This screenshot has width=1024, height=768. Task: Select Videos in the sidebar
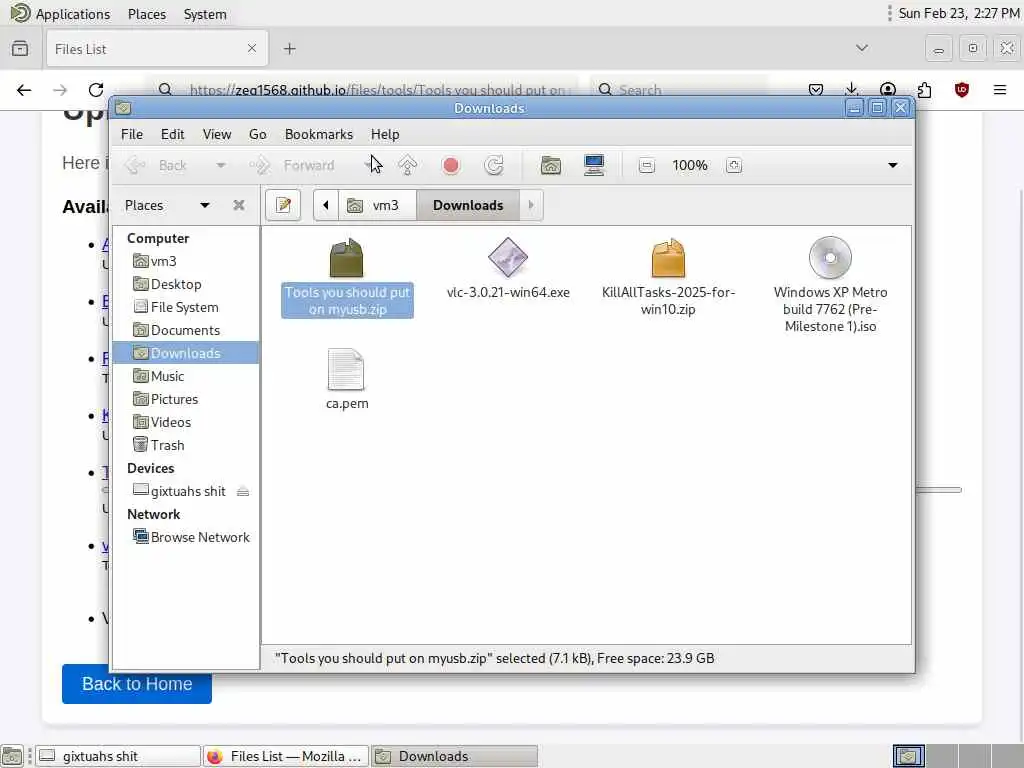185,423
